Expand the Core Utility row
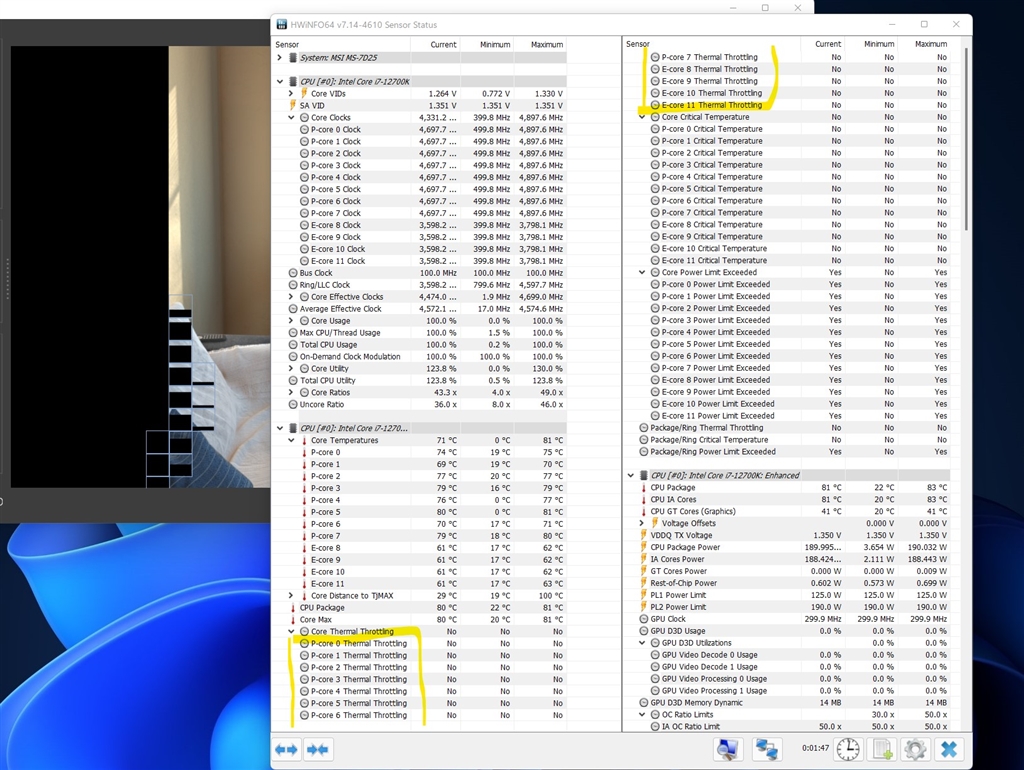This screenshot has height=770, width=1024. click(291, 368)
